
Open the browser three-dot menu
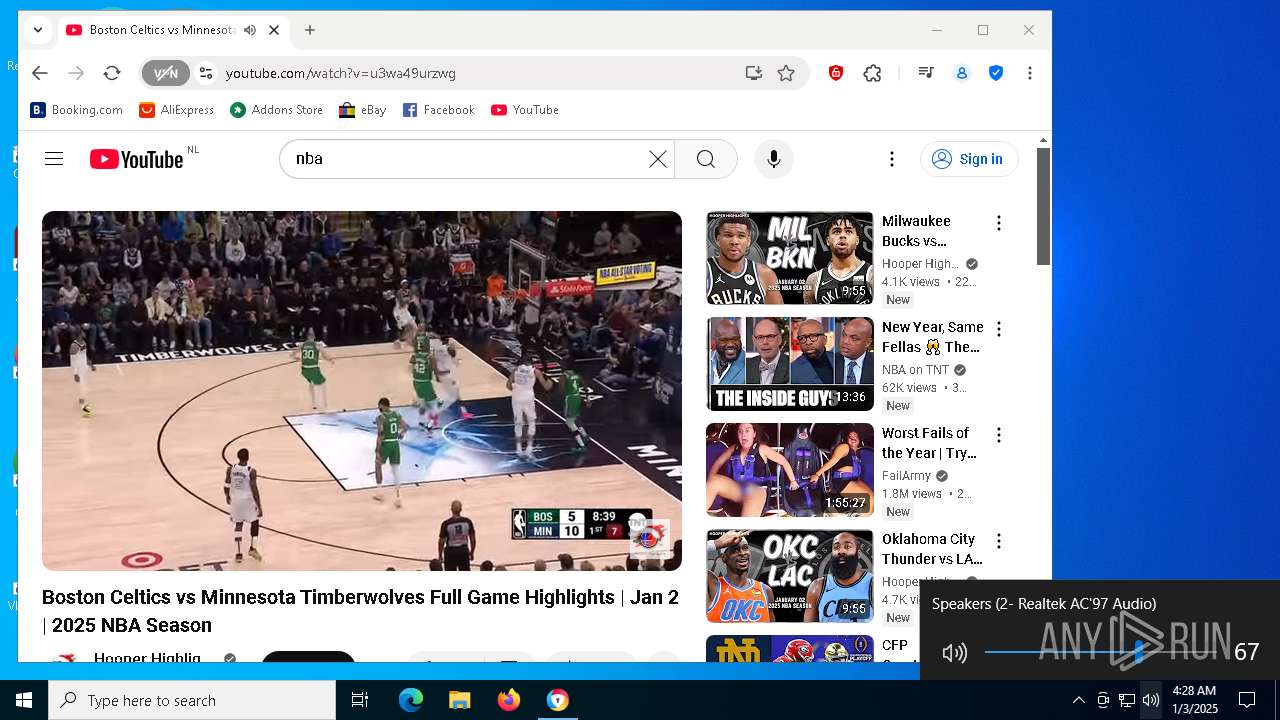(1029, 73)
